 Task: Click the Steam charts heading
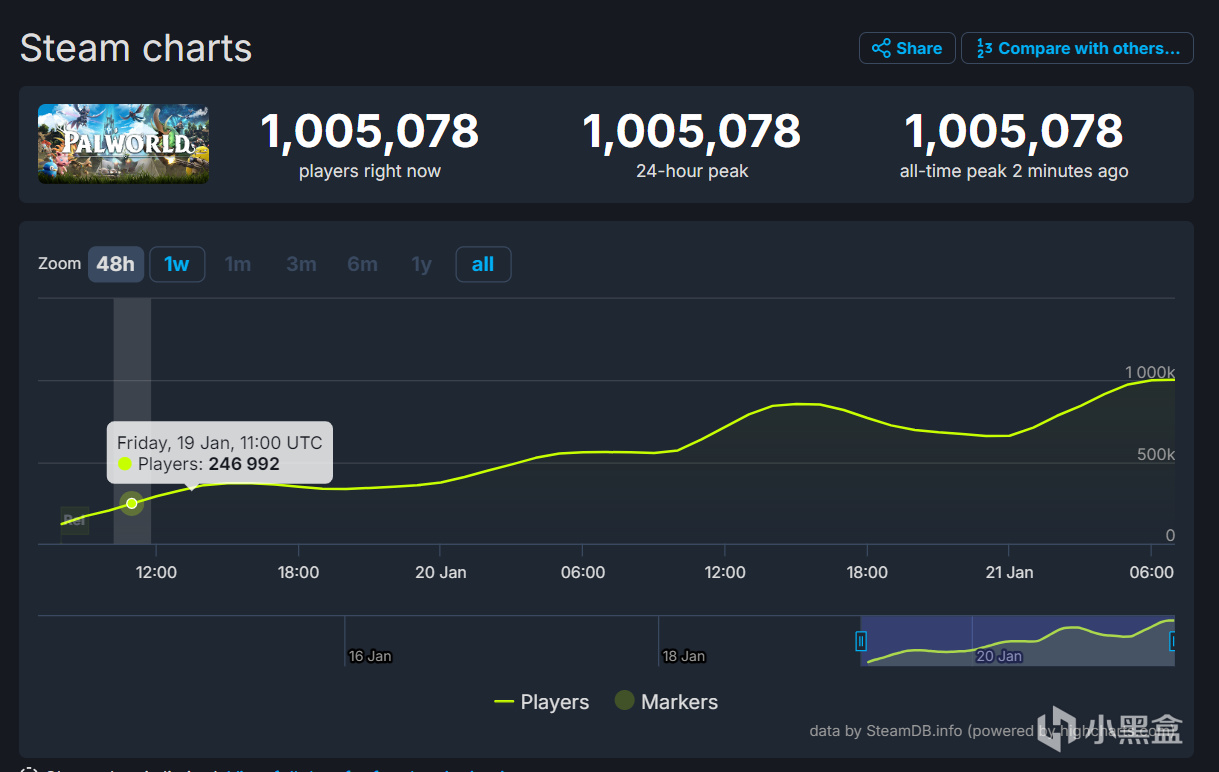[x=136, y=48]
